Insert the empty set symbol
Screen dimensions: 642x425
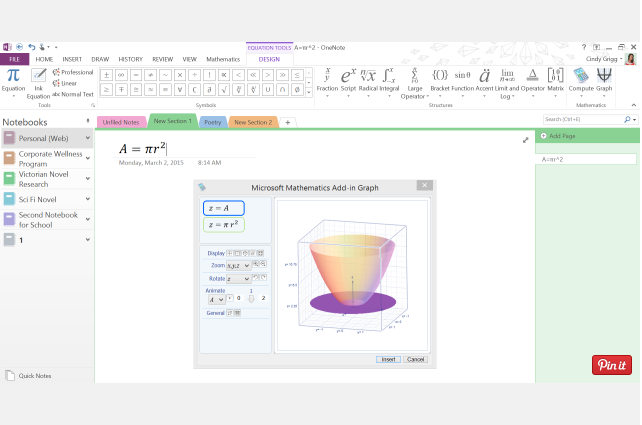point(297,89)
